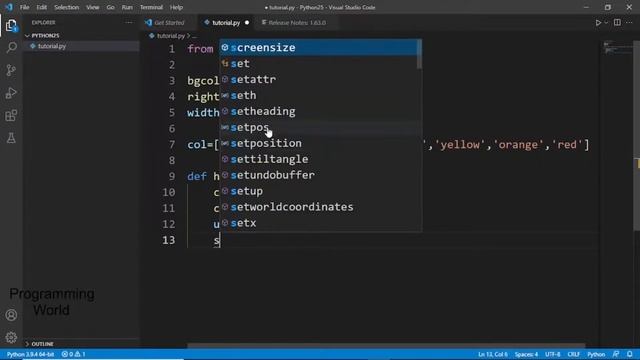Open Explorer views and more actions
This screenshot has width=640, height=360.
coord(129,23)
